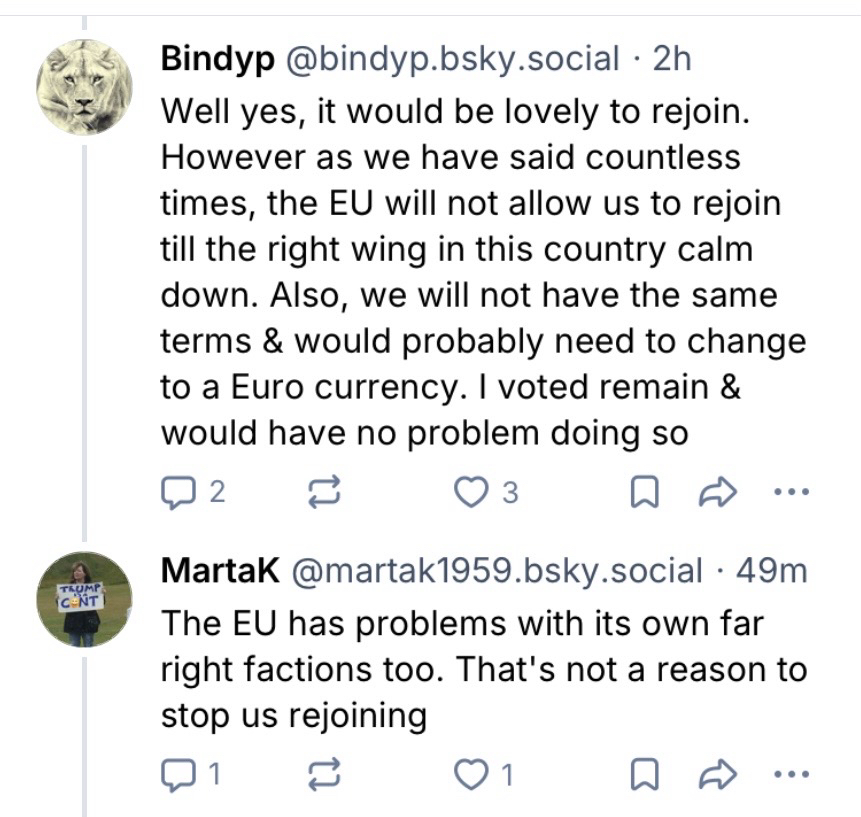Click the 2h timestamp on Bindyp's post
The image size is (861, 817).
(671, 59)
